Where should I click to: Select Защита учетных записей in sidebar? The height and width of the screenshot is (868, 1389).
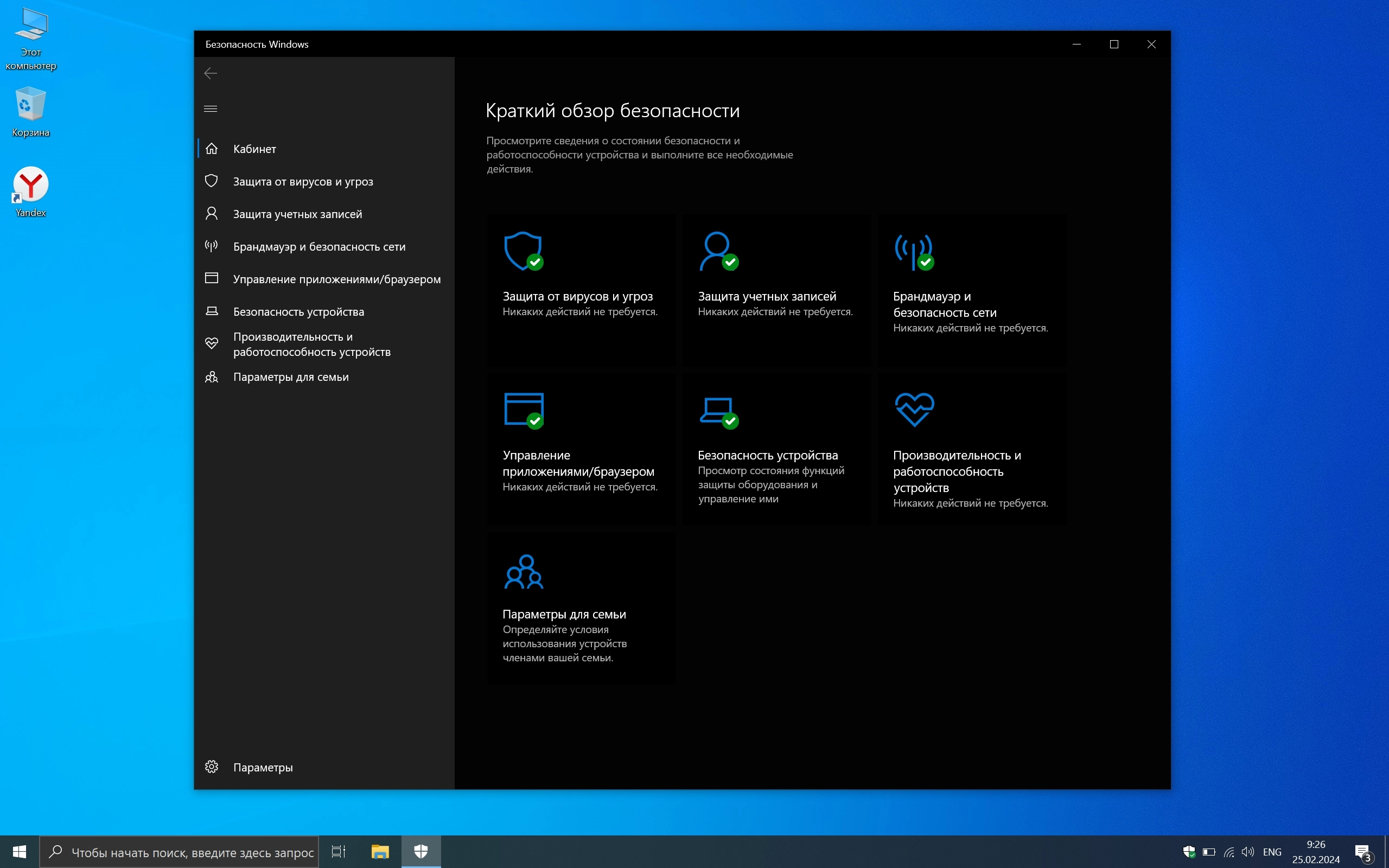tap(297, 214)
